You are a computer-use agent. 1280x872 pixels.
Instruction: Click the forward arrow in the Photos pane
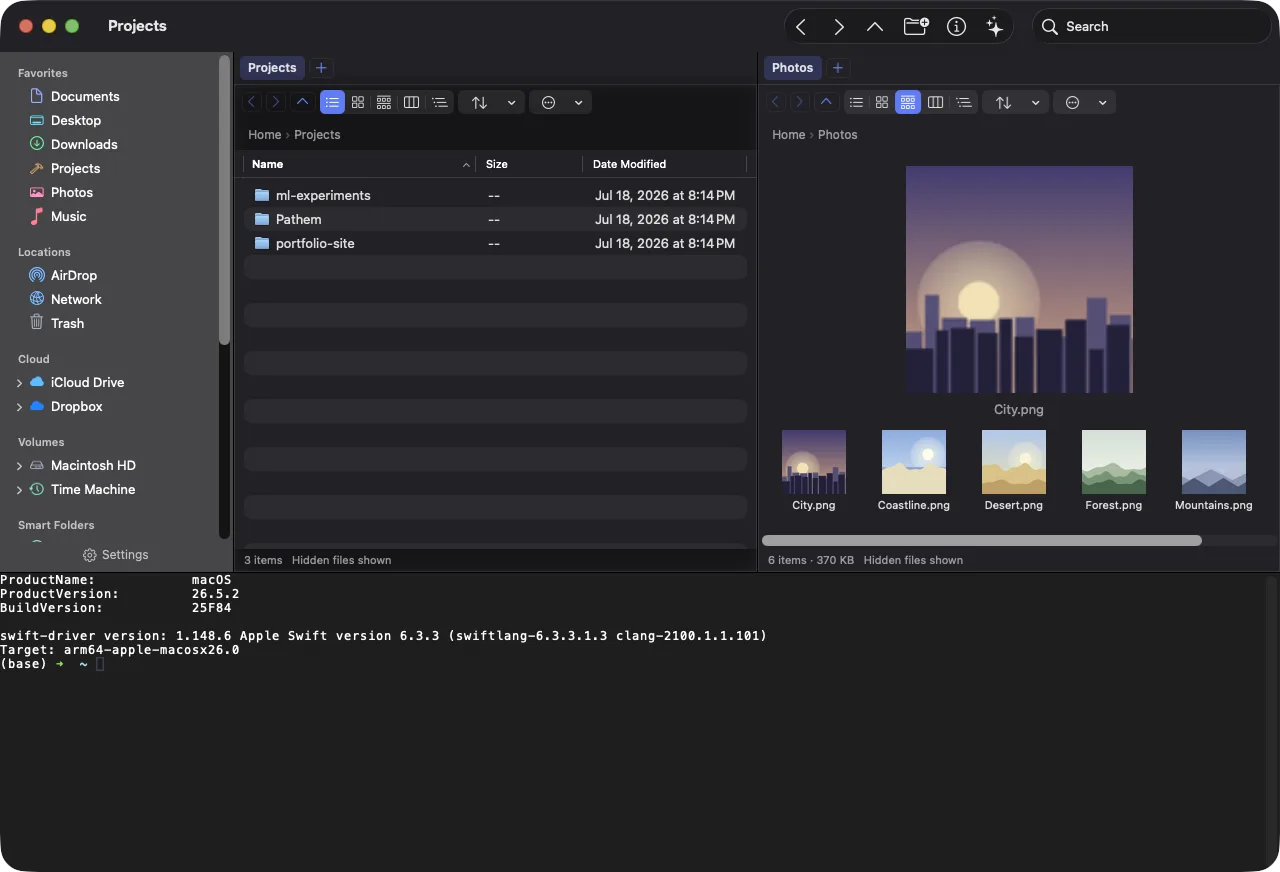799,102
